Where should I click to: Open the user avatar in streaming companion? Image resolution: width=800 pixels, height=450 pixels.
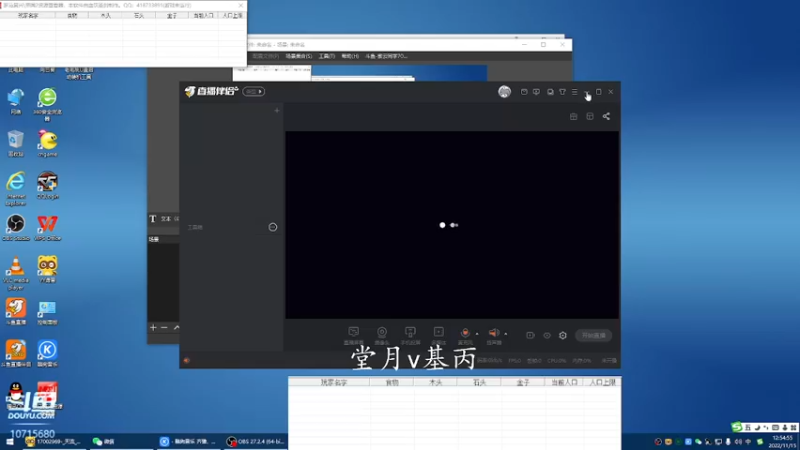click(504, 91)
